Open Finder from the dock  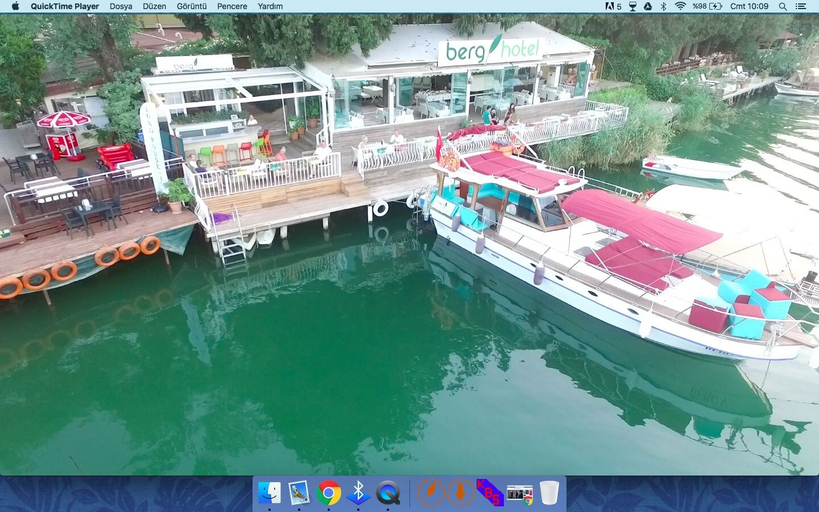[270, 493]
